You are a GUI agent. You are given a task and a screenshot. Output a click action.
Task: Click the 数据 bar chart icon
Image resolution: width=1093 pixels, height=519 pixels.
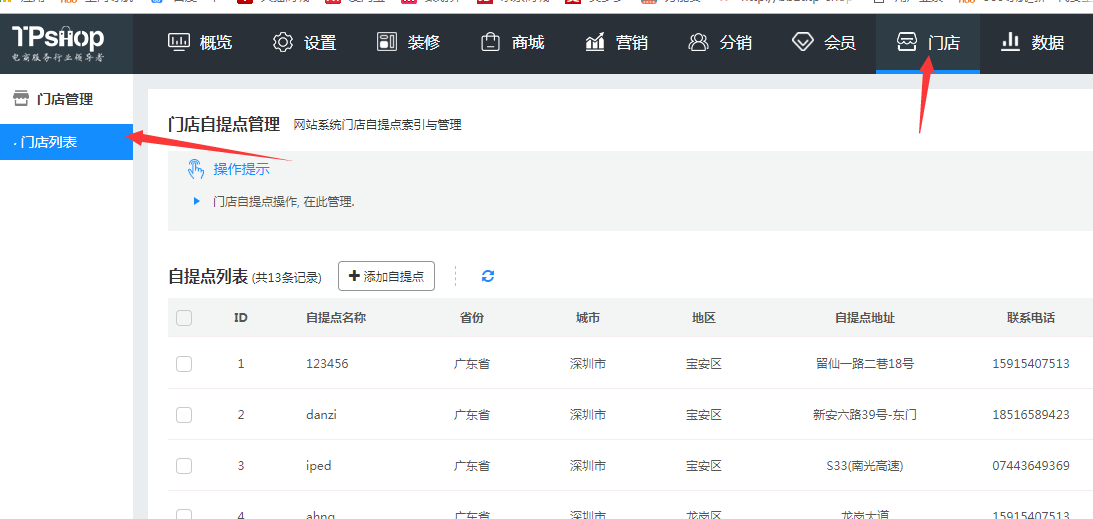click(x=1010, y=42)
